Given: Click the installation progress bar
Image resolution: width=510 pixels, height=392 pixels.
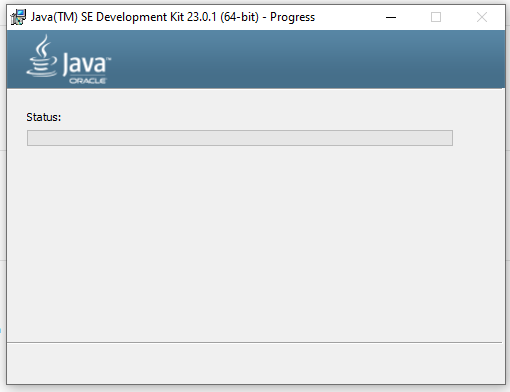Looking at the screenshot, I should pyautogui.click(x=240, y=138).
